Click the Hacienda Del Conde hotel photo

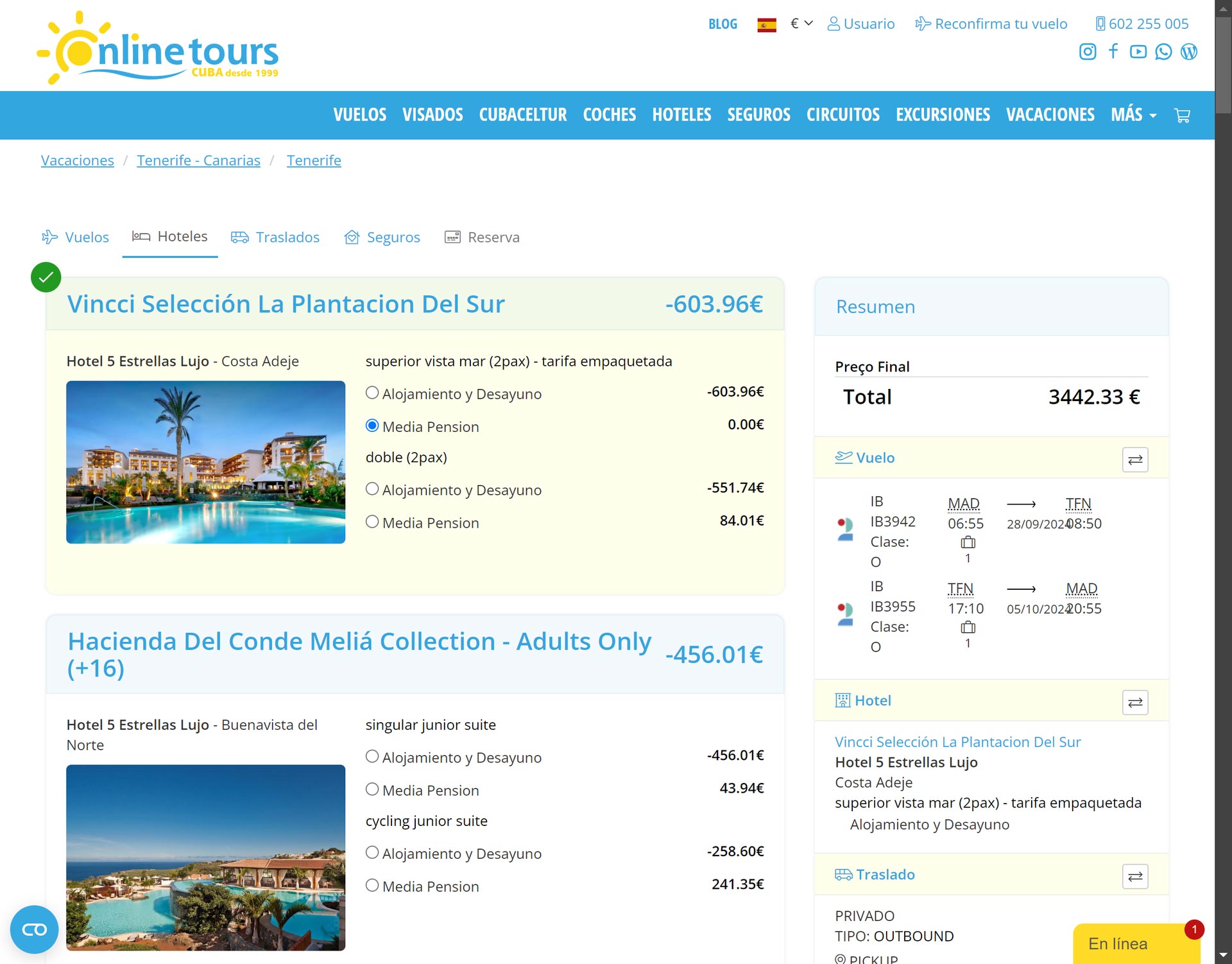(205, 857)
